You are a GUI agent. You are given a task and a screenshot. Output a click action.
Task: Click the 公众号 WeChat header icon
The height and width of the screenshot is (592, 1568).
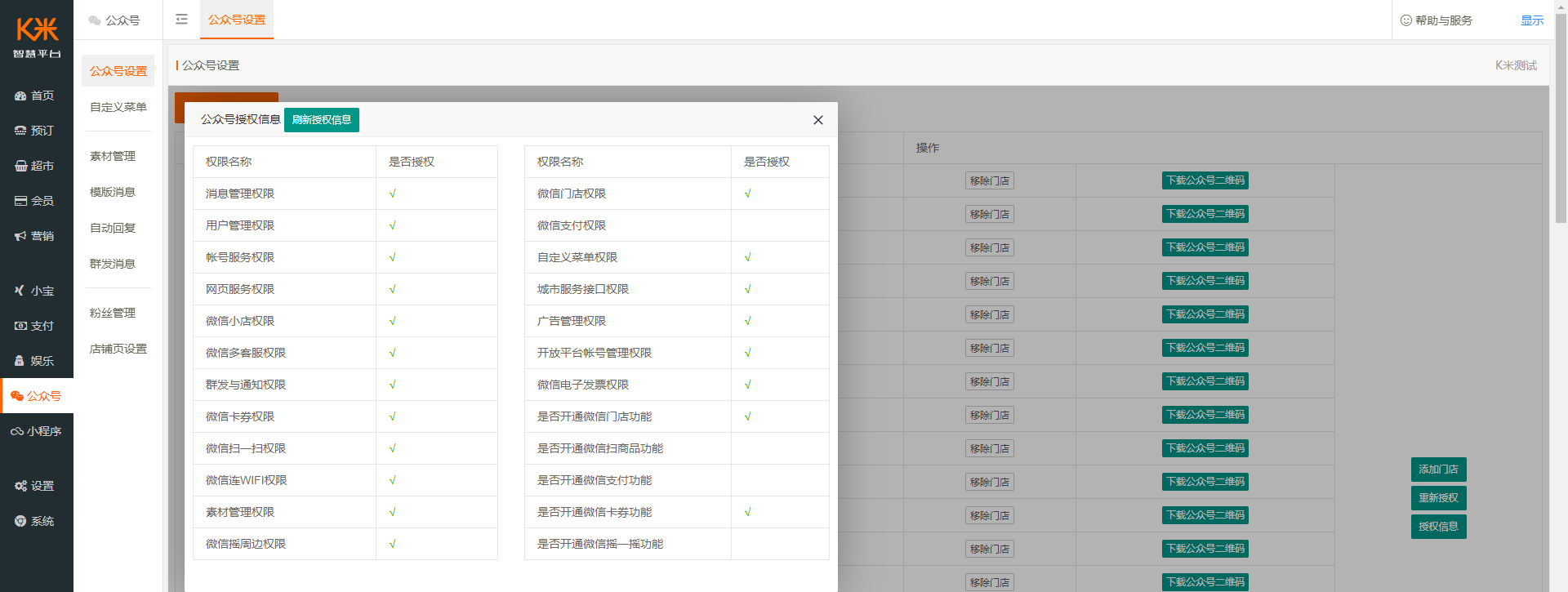95,20
